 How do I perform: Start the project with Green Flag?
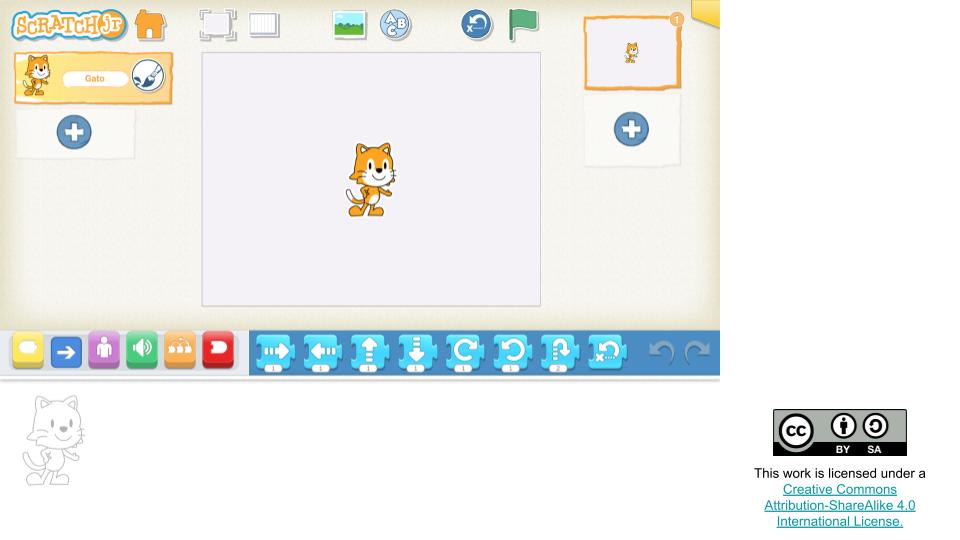click(523, 25)
